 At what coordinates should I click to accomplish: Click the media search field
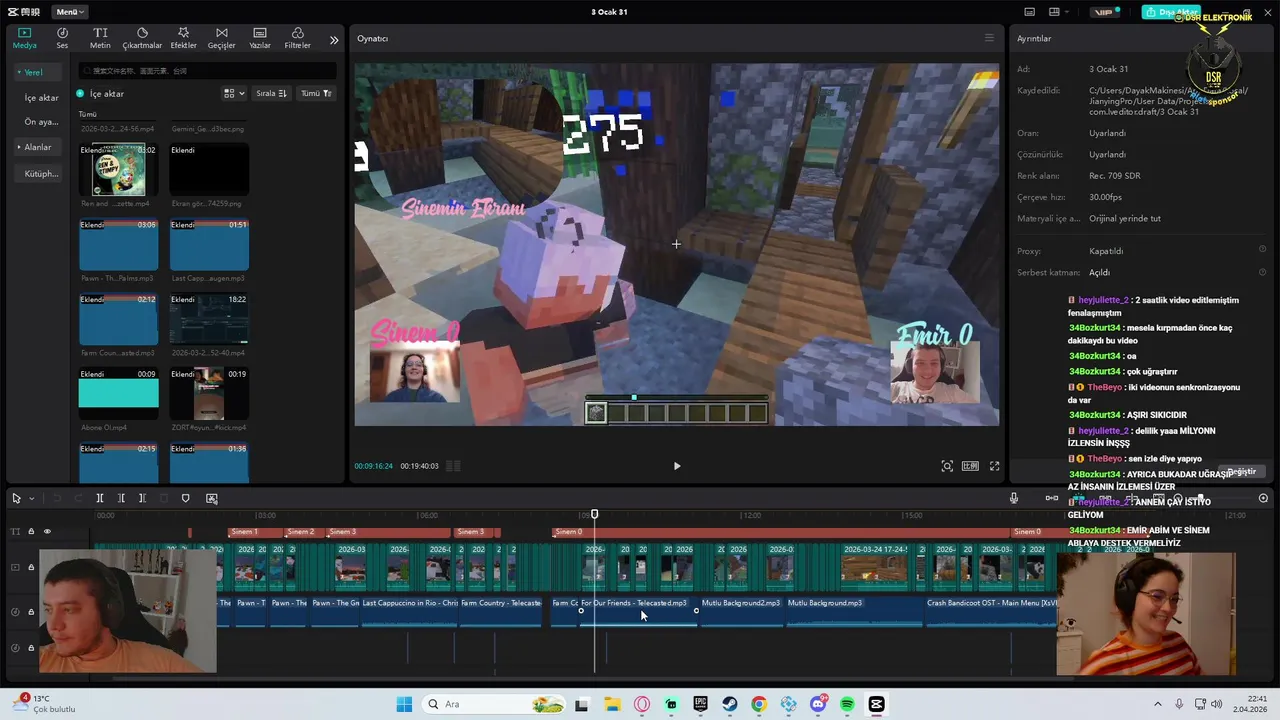[207, 71]
